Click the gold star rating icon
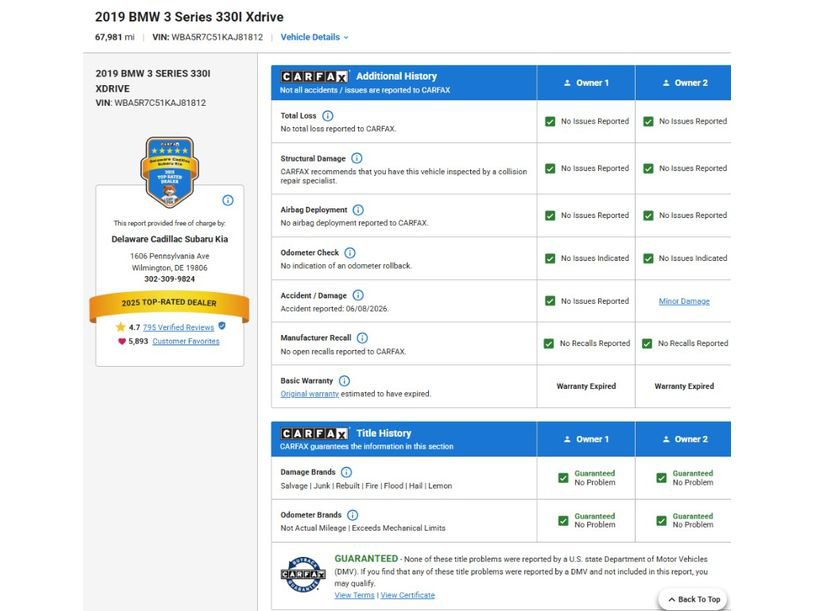This screenshot has height=611, width=815. coord(121,327)
